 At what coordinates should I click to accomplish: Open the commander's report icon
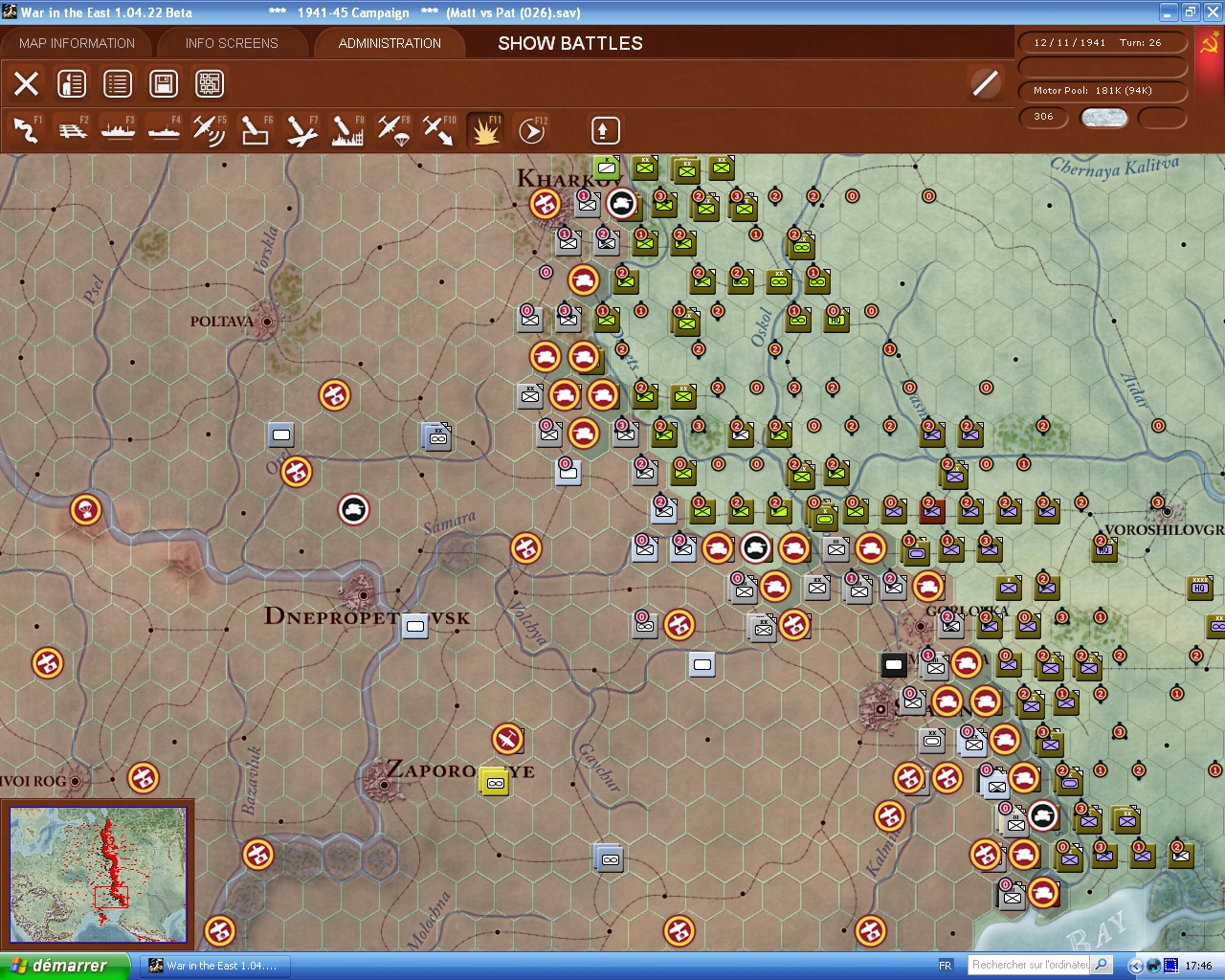point(72,84)
